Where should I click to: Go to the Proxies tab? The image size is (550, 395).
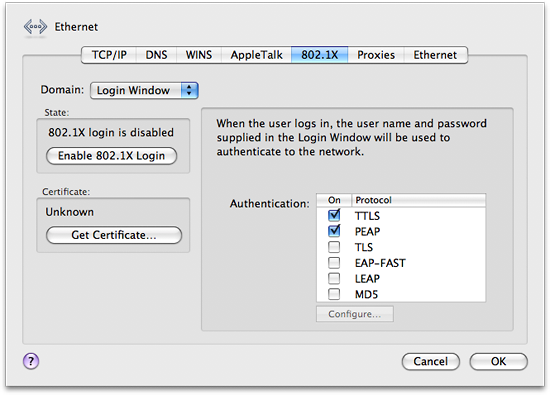(x=376, y=55)
